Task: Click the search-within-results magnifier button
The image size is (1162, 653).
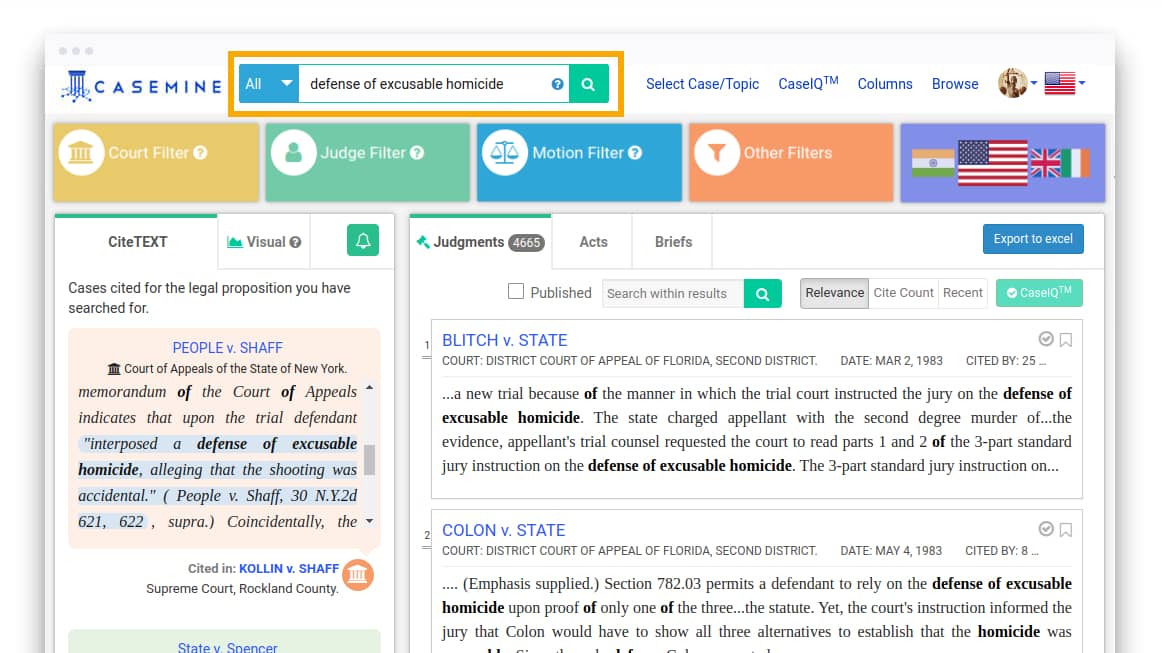Action: [762, 293]
